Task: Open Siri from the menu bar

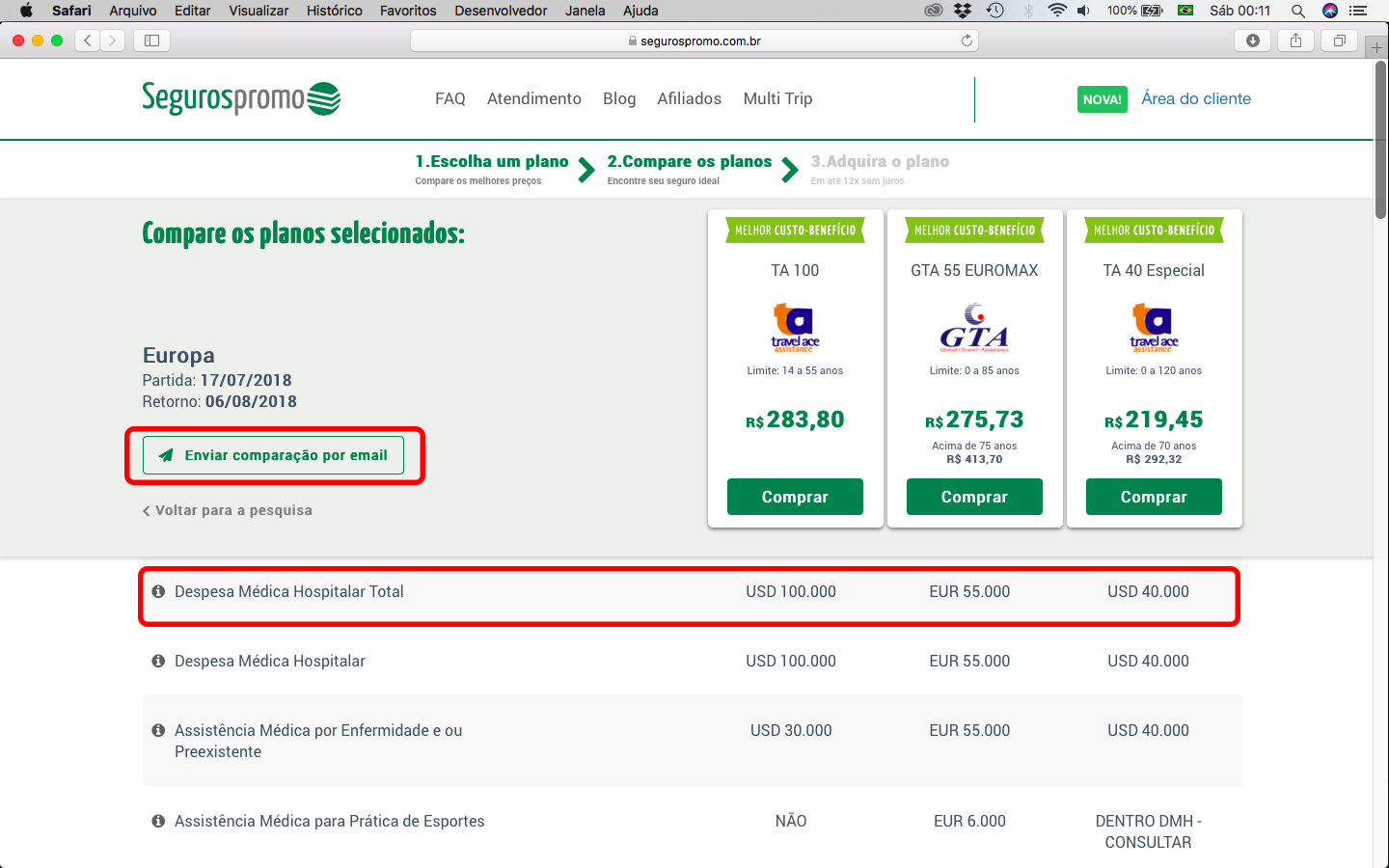Action: click(x=1330, y=11)
